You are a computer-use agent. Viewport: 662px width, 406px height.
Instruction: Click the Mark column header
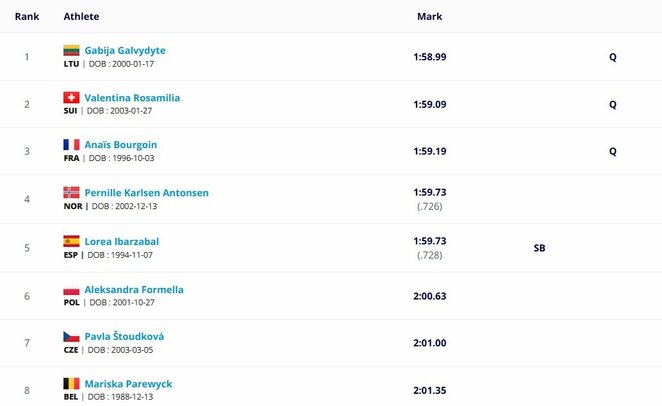coord(429,16)
